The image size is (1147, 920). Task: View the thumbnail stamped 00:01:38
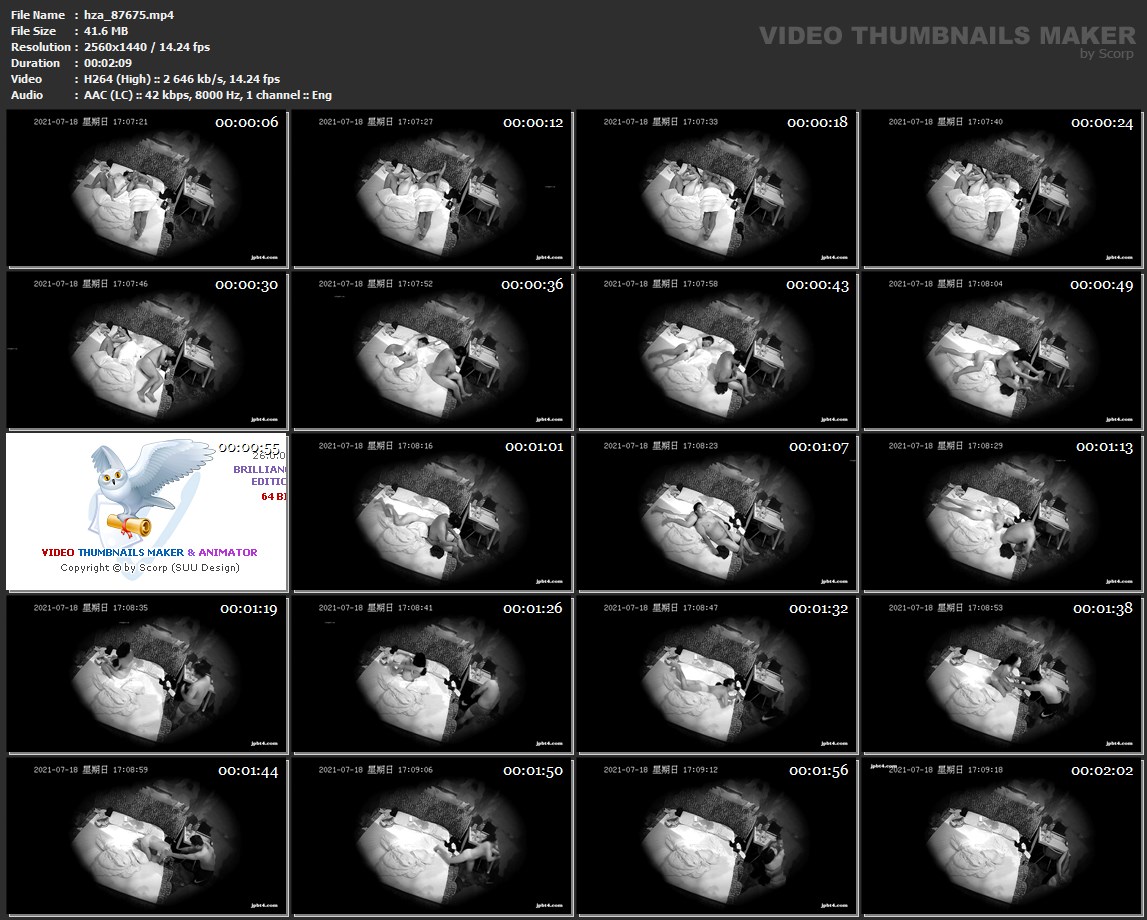point(1001,674)
